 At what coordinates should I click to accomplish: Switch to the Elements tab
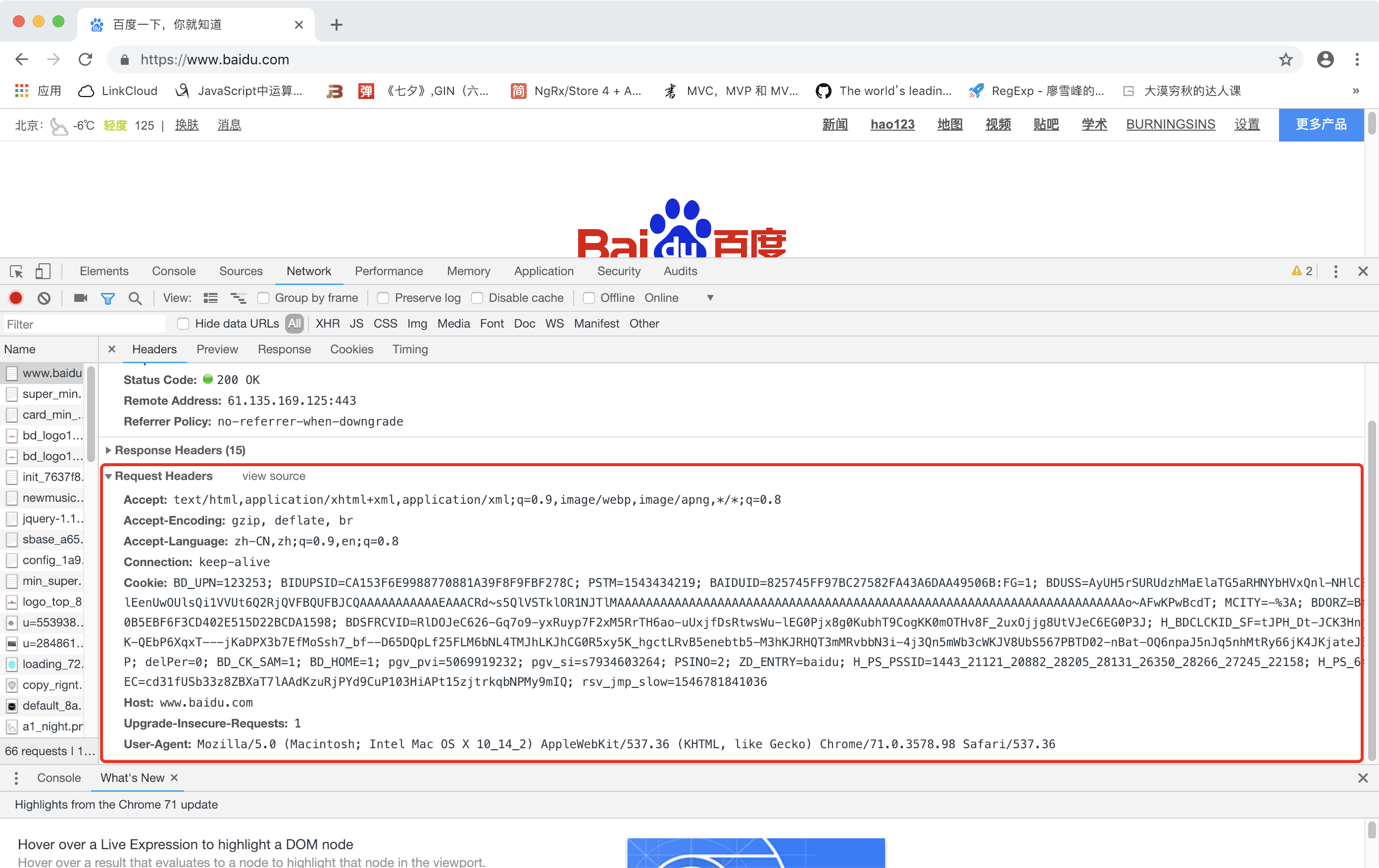tap(104, 271)
